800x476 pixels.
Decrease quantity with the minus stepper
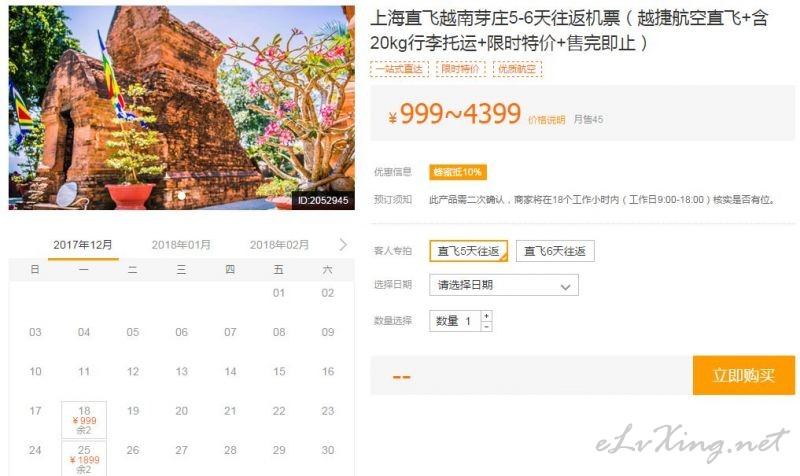pyautogui.click(x=486, y=327)
